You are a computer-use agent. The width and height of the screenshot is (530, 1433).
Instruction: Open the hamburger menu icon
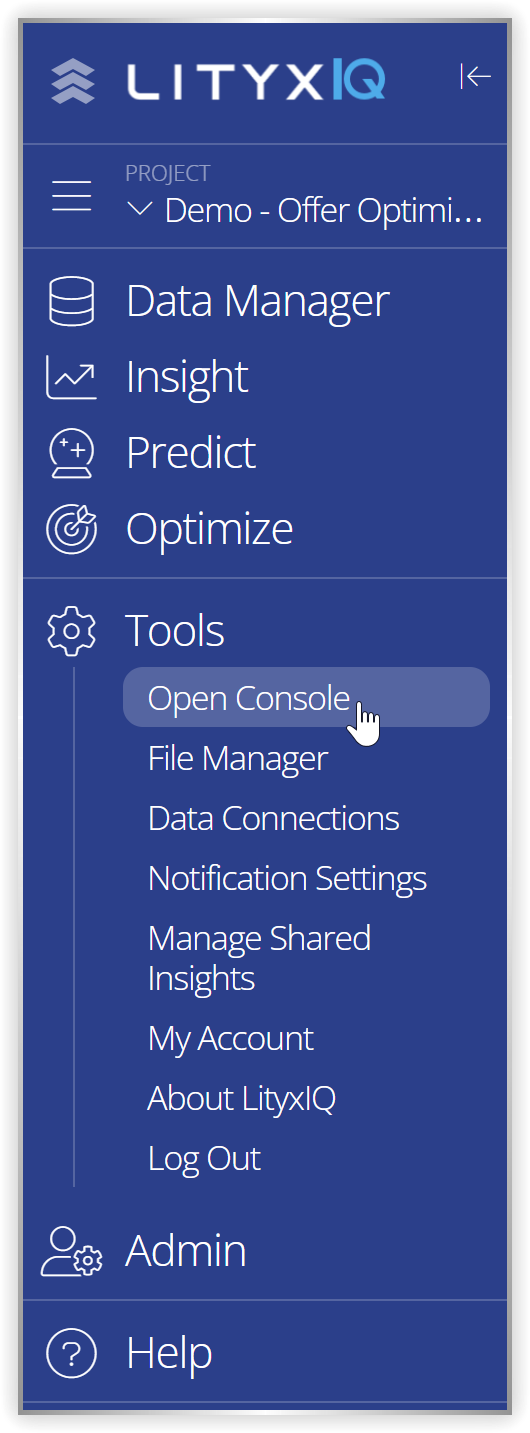click(x=72, y=196)
